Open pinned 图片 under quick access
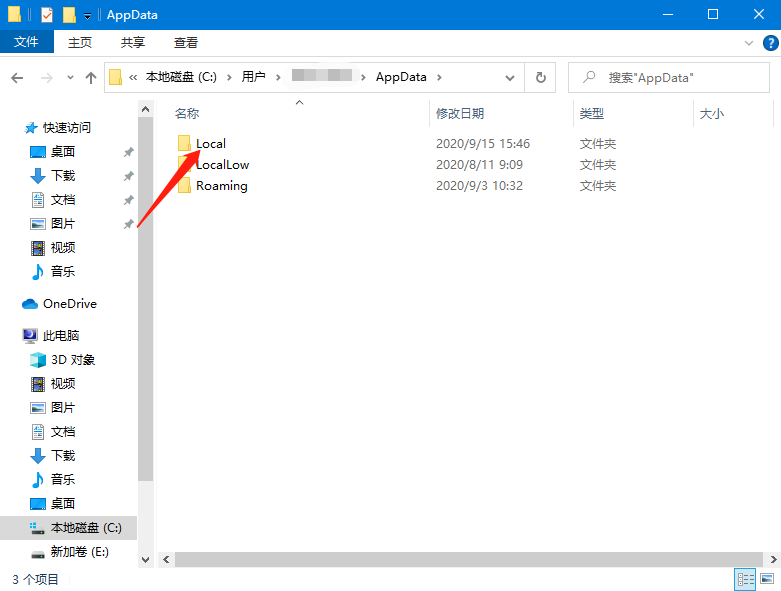This screenshot has width=781, height=591. point(63,224)
